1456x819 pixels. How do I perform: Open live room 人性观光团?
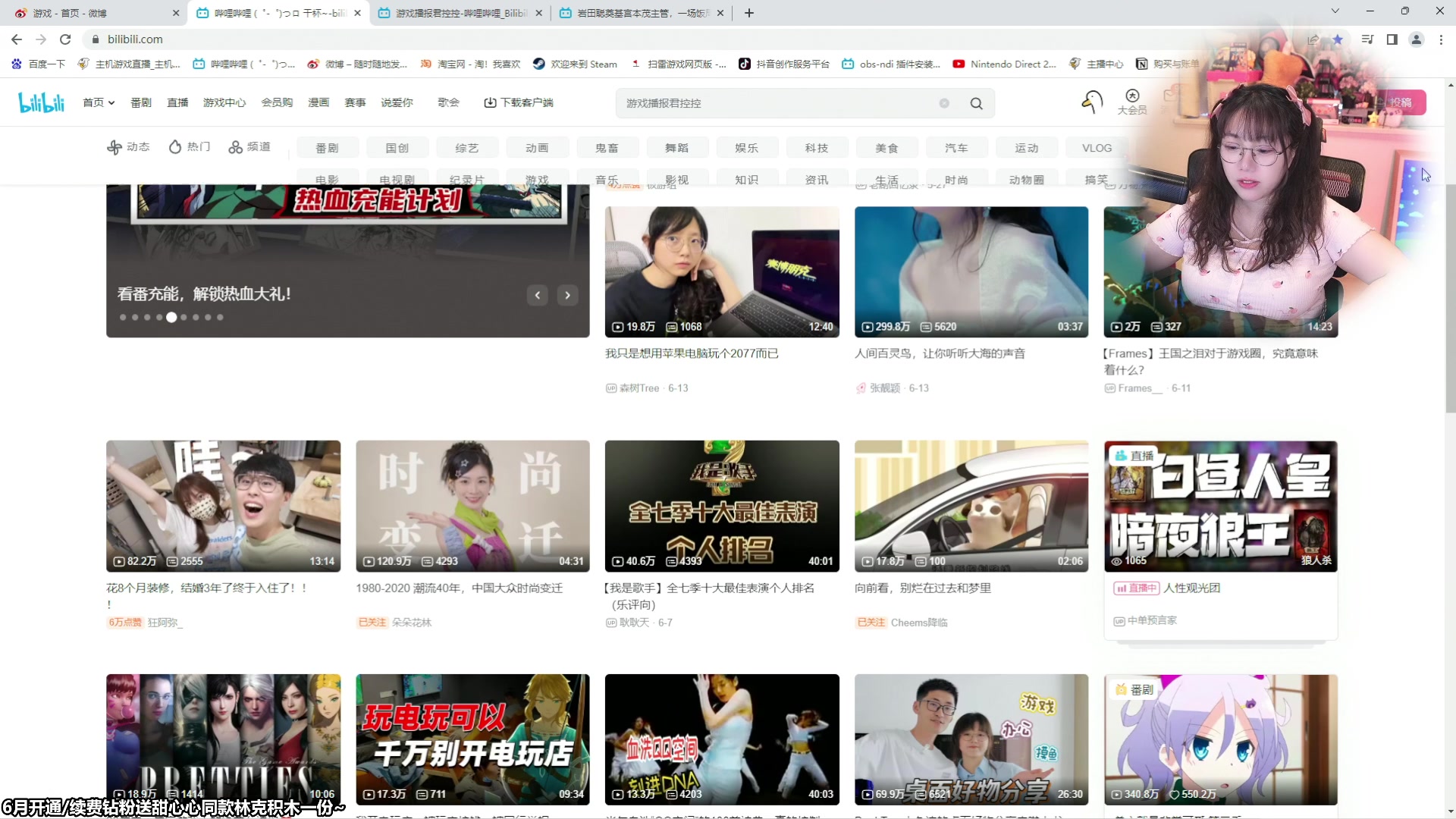pyautogui.click(x=1192, y=588)
